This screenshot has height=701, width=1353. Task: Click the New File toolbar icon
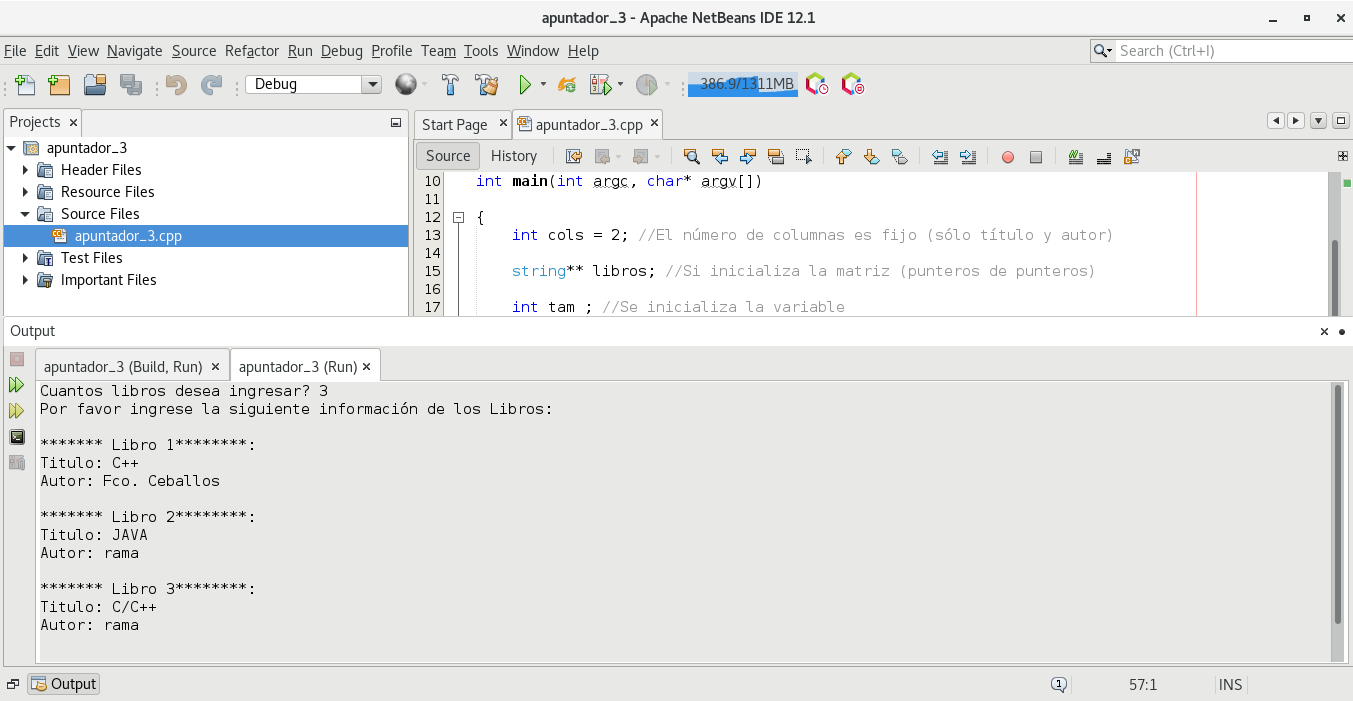point(26,85)
